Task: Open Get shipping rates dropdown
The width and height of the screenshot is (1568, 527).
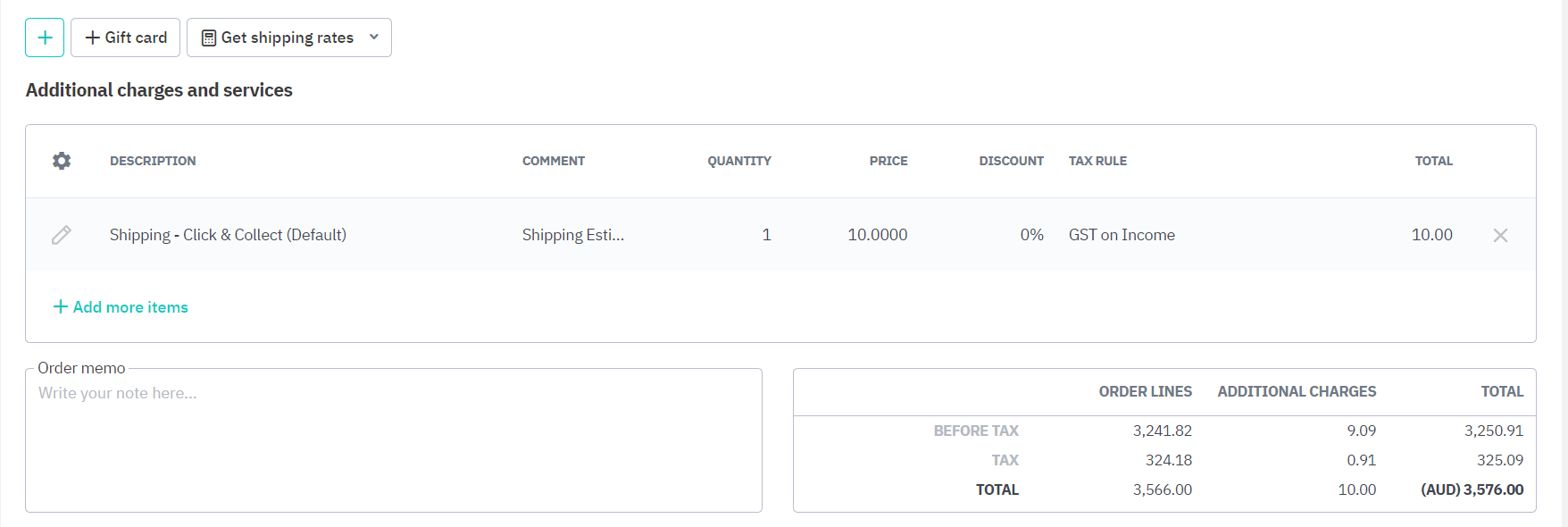Action: (x=374, y=38)
